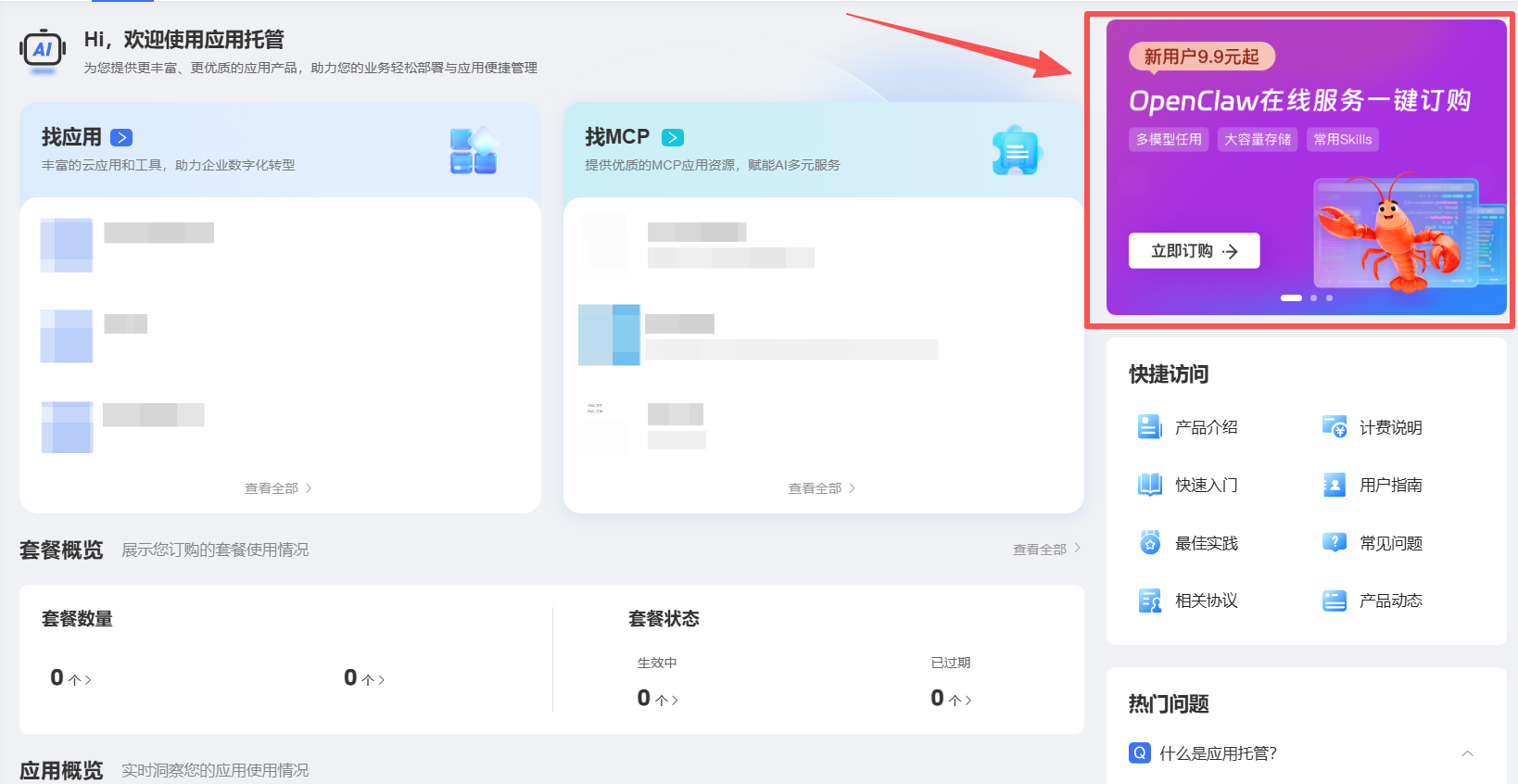Click the Q icon before 什么是应用托管?
The width and height of the screenshot is (1518, 784).
tap(1140, 752)
